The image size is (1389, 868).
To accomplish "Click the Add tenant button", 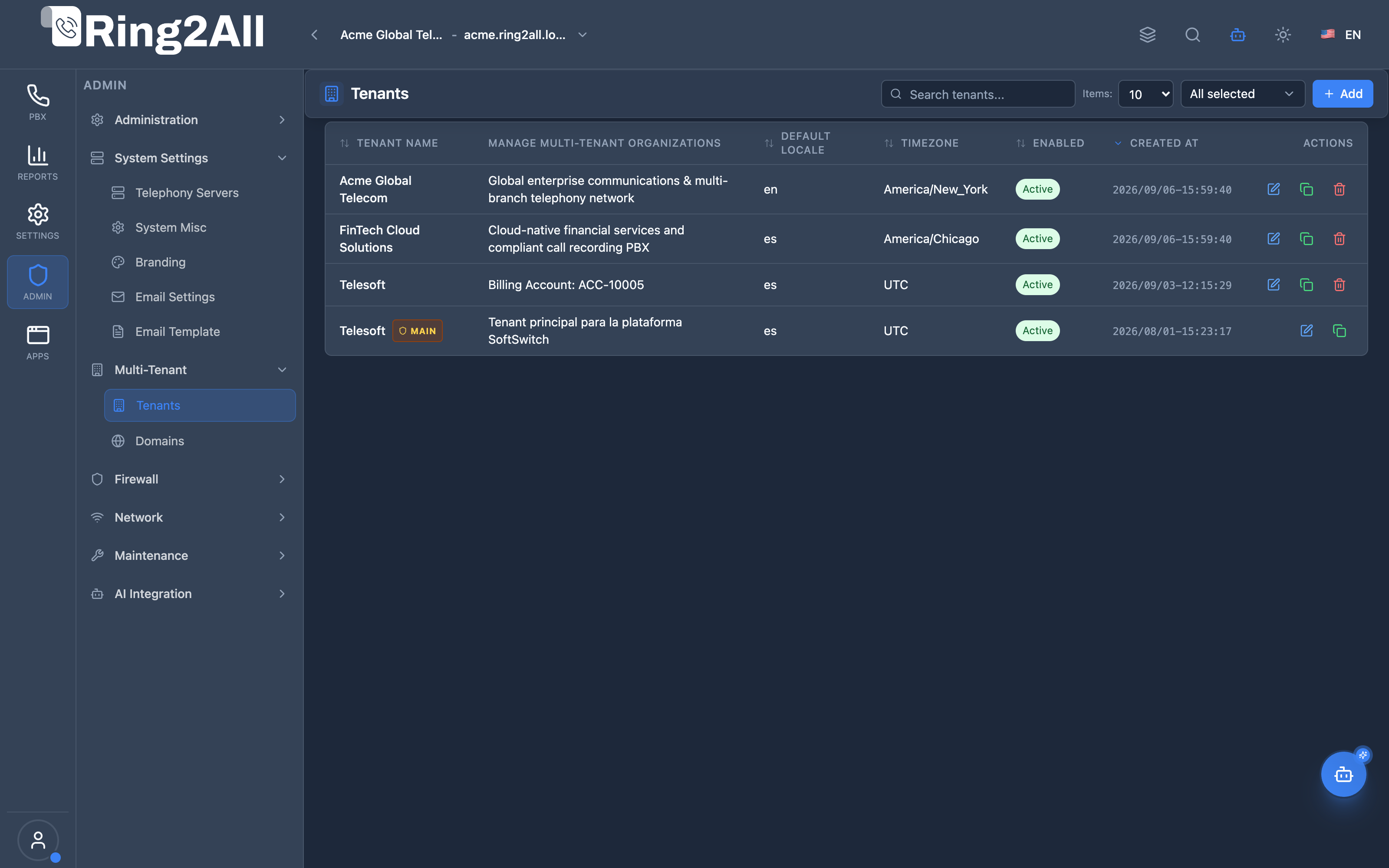I will coord(1343,94).
